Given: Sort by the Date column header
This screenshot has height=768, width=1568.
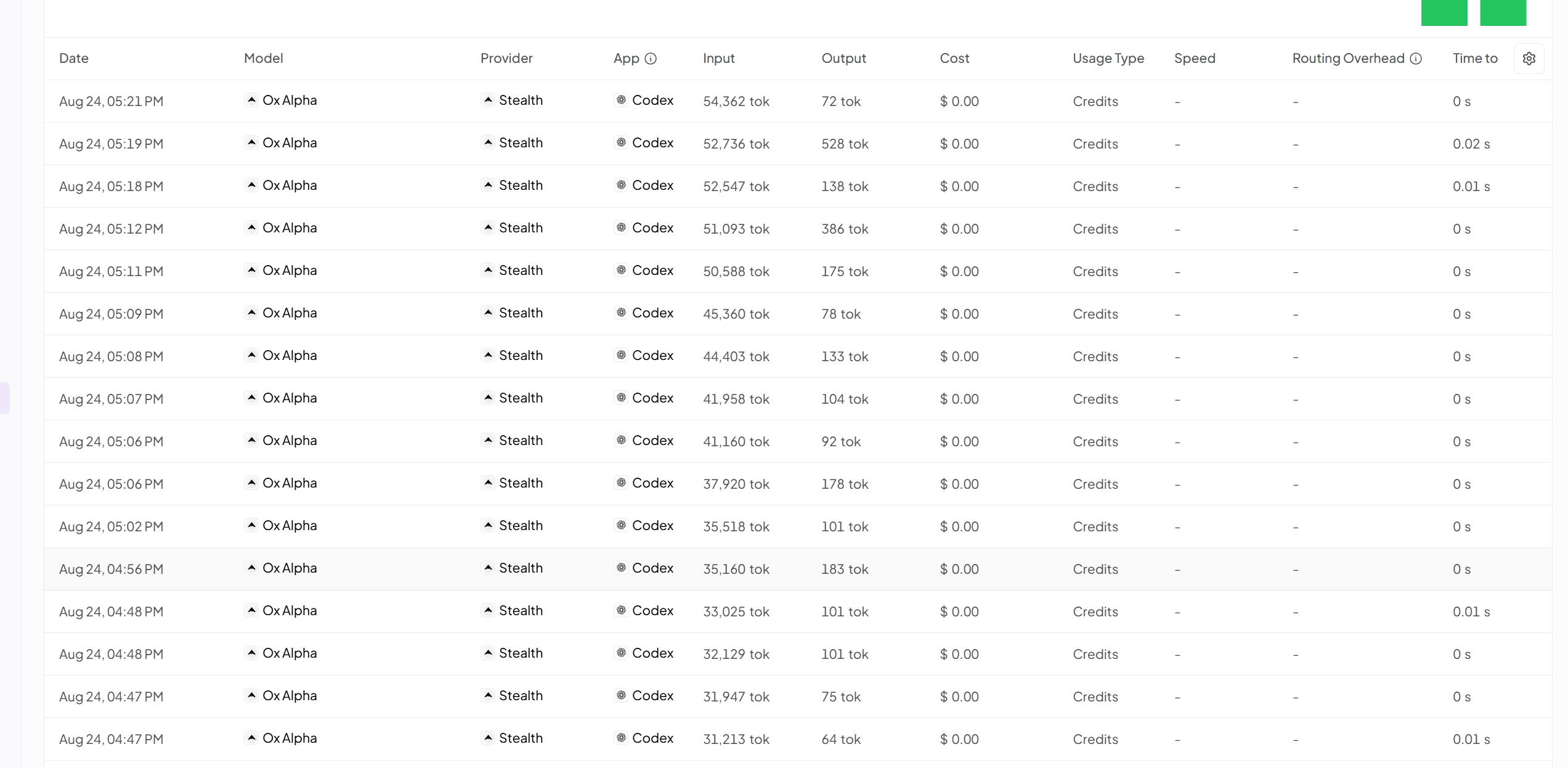Looking at the screenshot, I should [x=74, y=59].
